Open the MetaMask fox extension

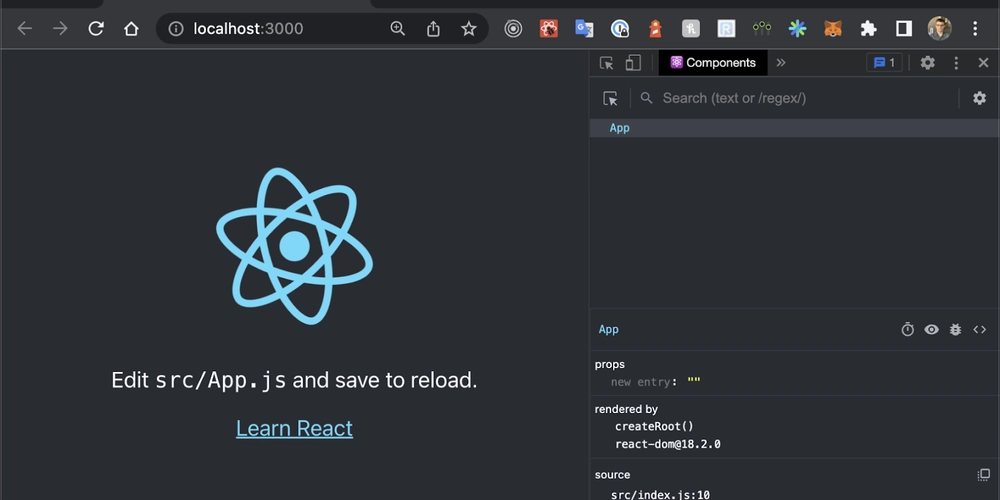tap(833, 29)
